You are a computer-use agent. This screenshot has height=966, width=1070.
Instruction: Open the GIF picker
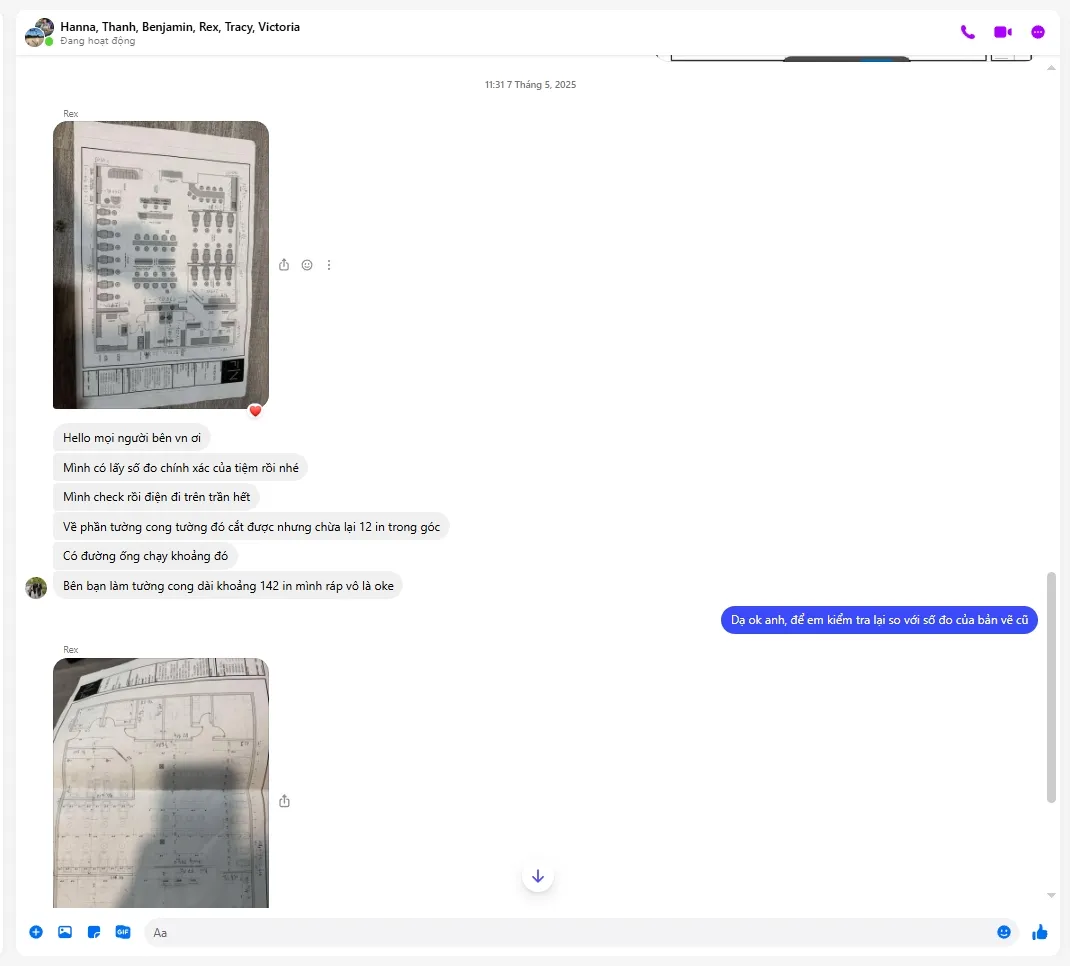pos(123,932)
